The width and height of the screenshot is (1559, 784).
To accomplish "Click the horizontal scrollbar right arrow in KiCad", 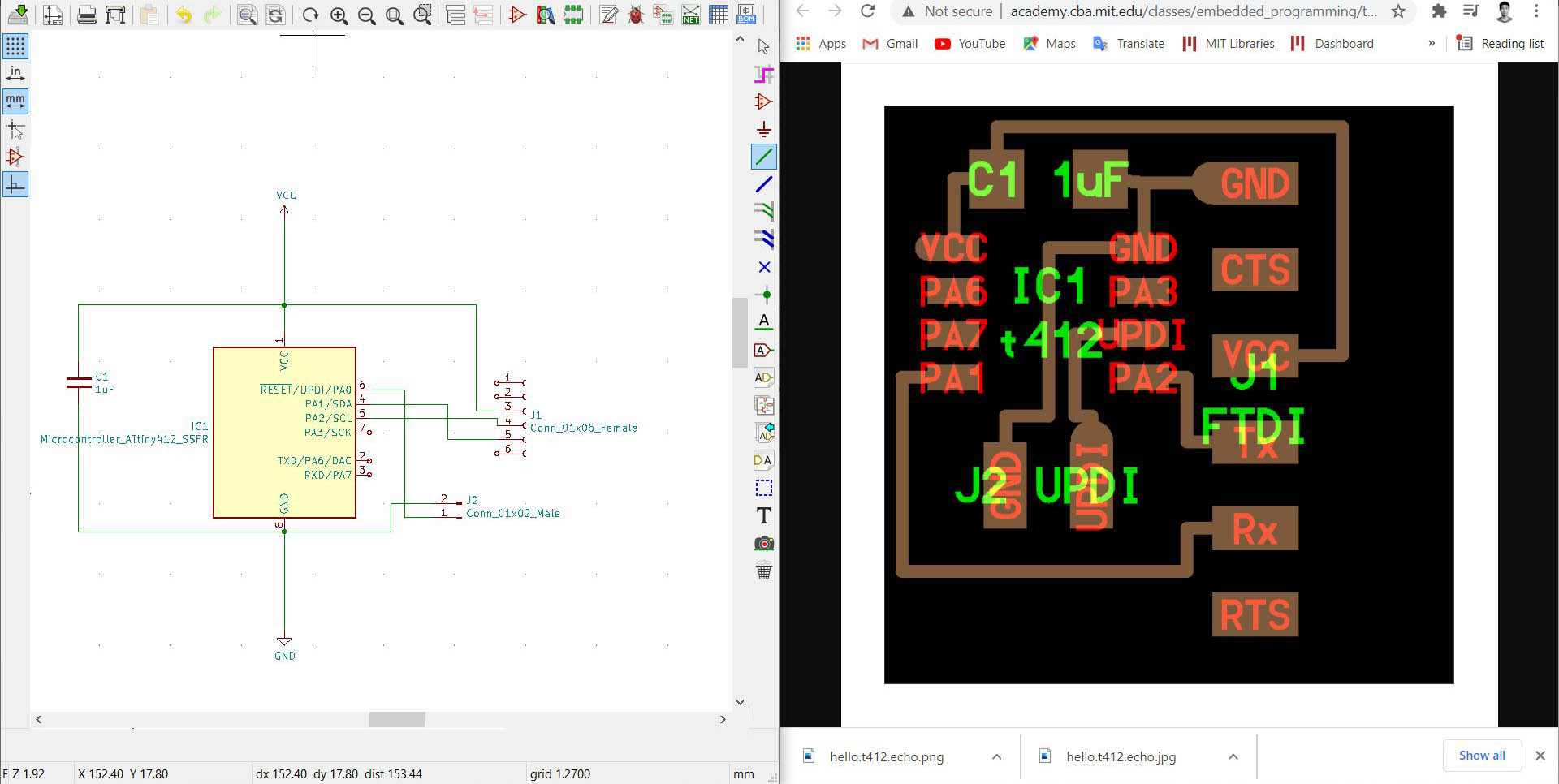I will pos(723,719).
